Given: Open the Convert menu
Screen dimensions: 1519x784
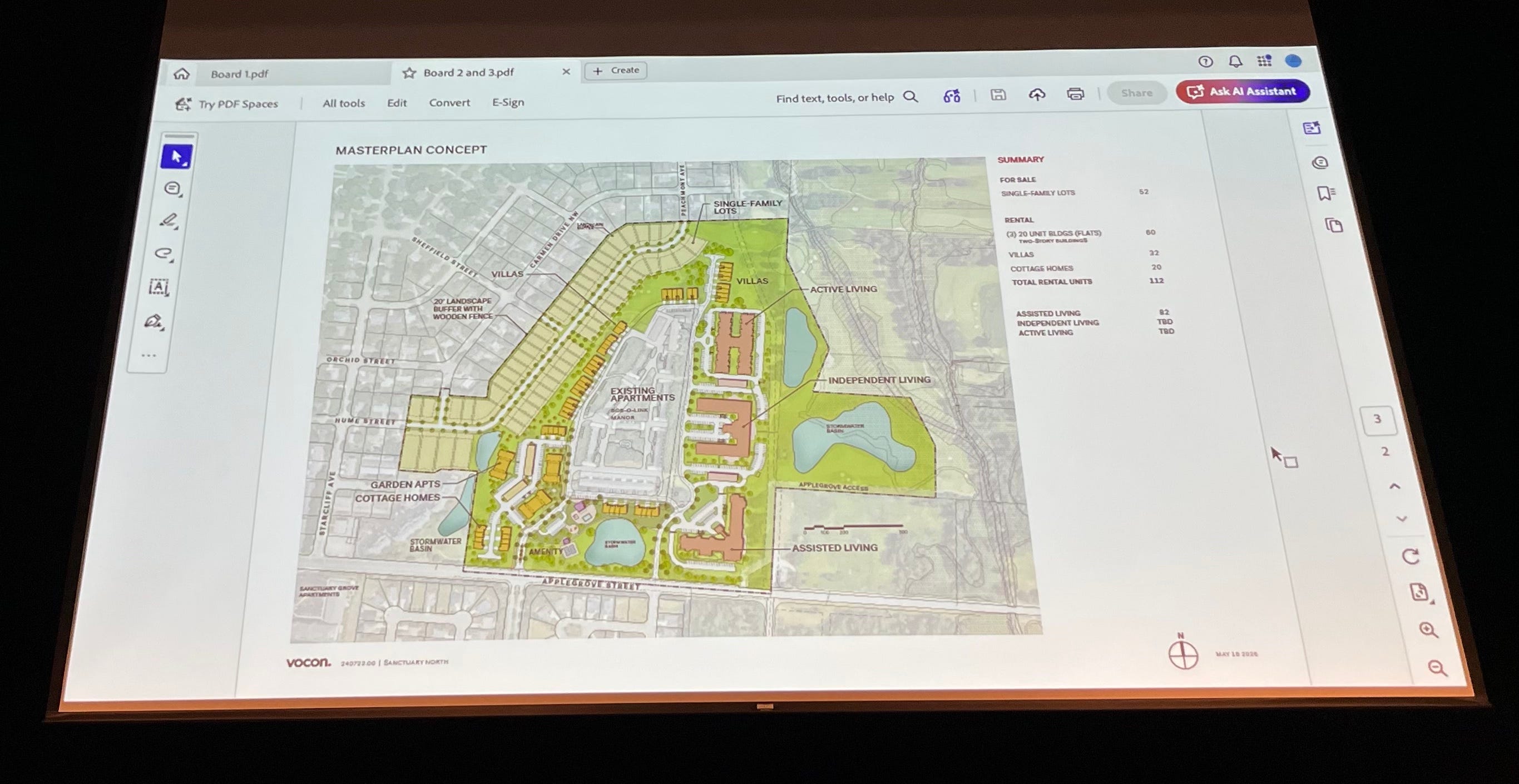Looking at the screenshot, I should (x=449, y=102).
